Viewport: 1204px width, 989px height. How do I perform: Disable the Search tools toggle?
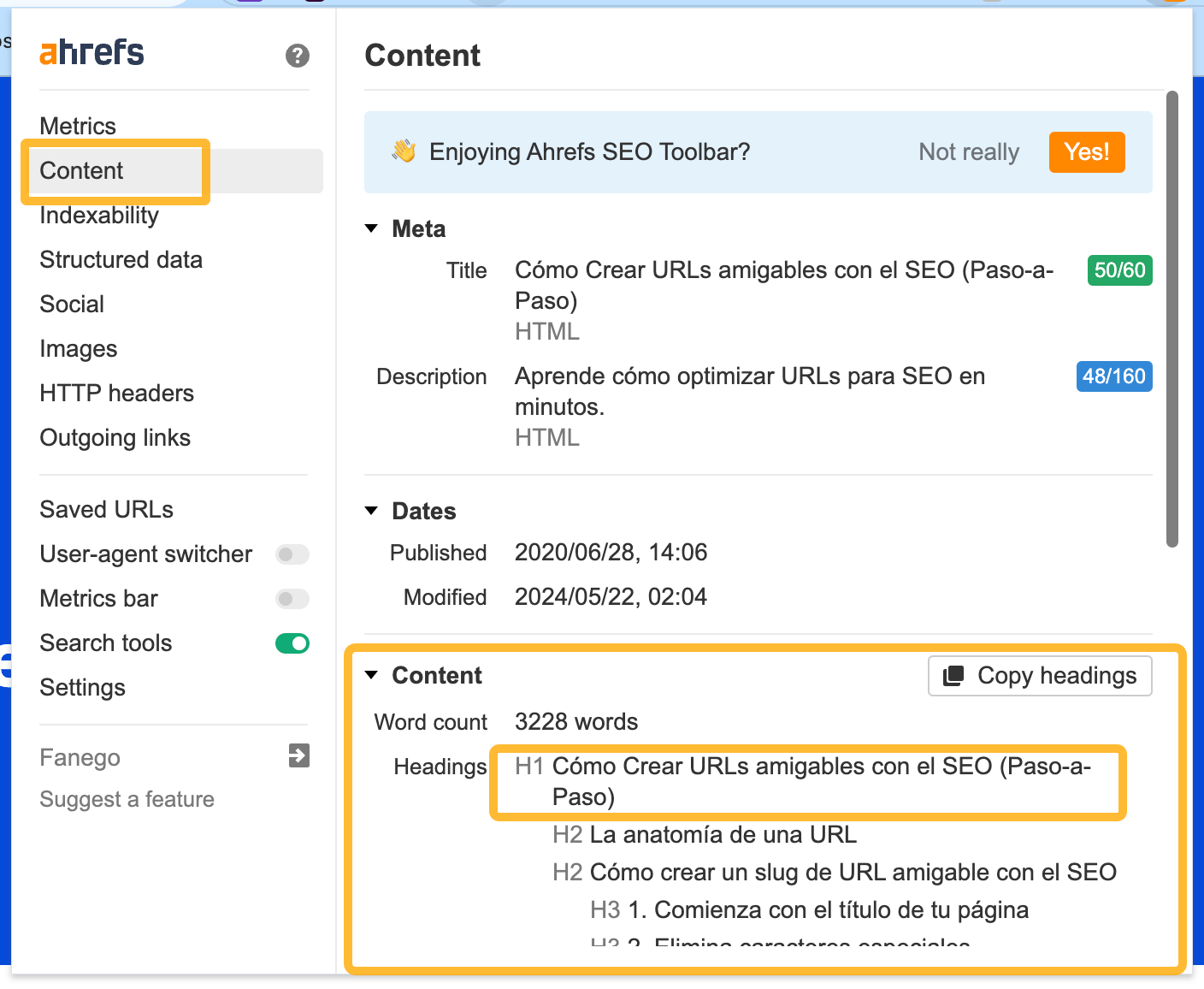[292, 643]
